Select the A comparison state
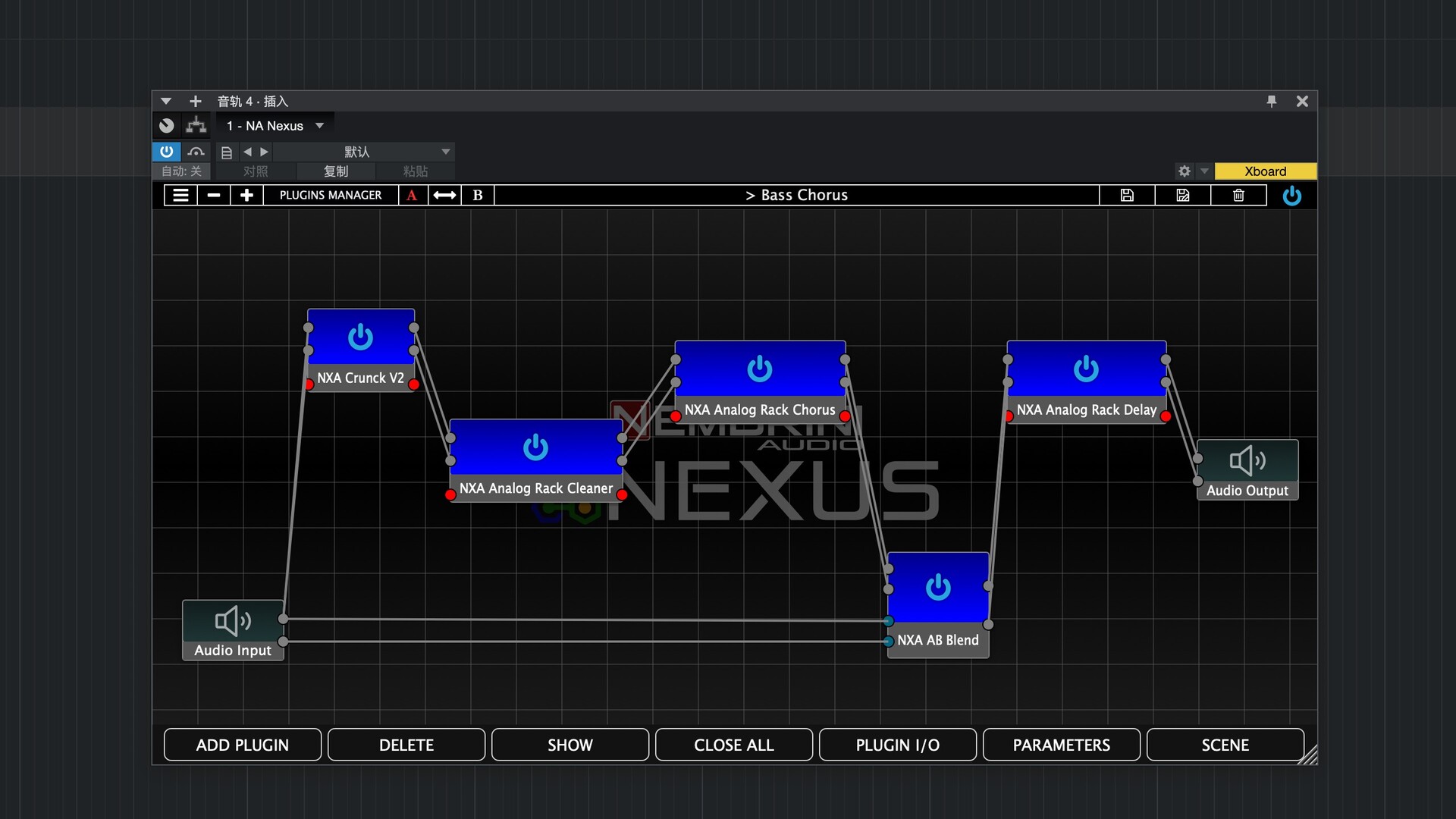Viewport: 1456px width, 819px height. click(x=412, y=195)
